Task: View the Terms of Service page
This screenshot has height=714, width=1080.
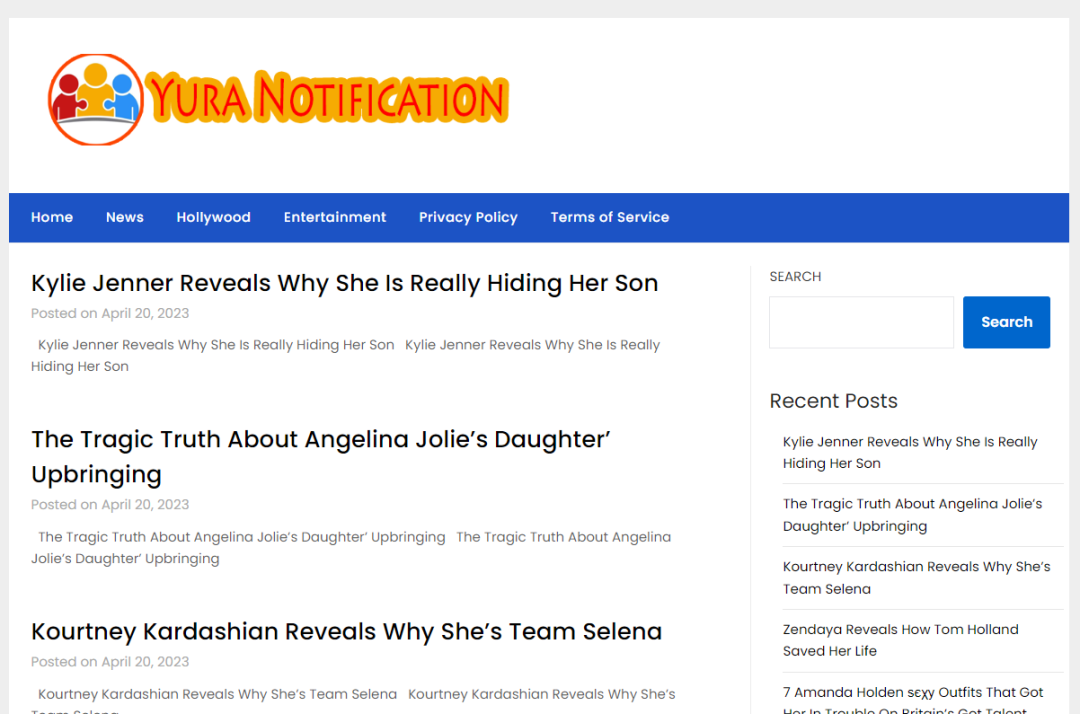Action: pos(610,218)
